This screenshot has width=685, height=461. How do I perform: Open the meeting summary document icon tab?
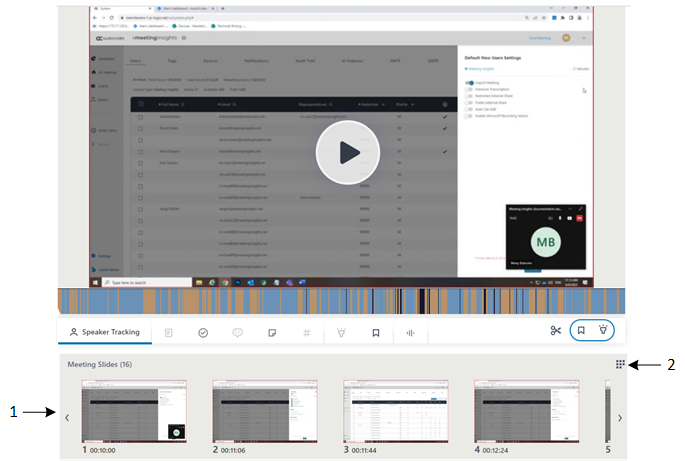(x=169, y=332)
